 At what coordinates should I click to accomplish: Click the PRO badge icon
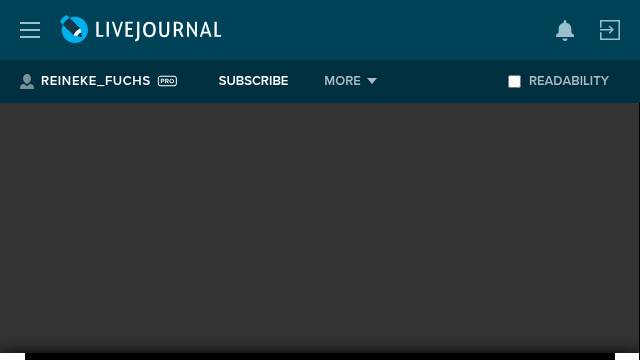(x=167, y=81)
